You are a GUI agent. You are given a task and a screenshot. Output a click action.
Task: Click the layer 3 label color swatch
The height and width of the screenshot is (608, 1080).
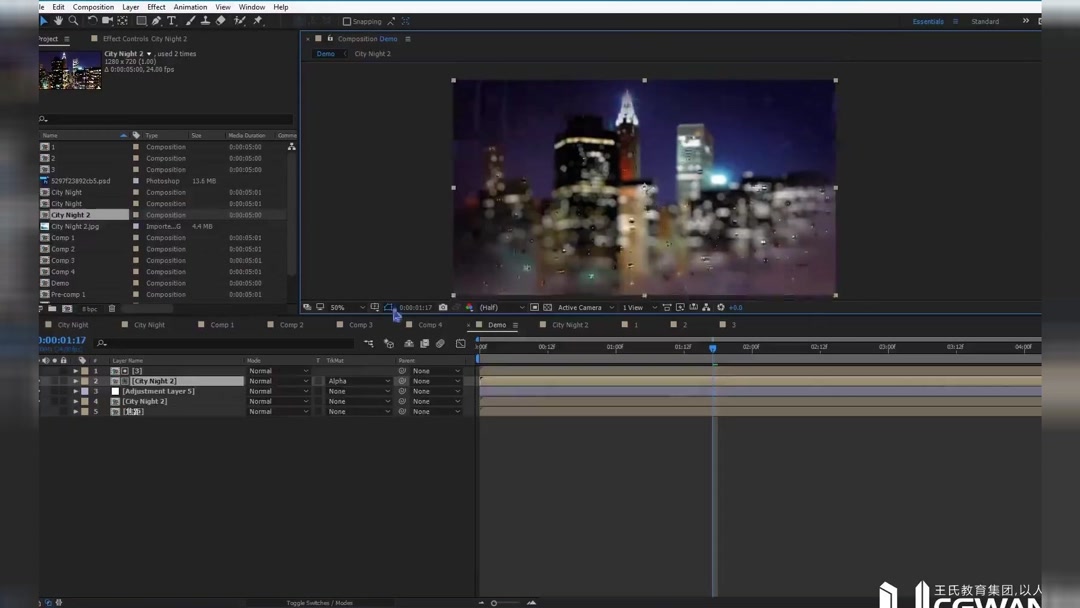pos(85,391)
